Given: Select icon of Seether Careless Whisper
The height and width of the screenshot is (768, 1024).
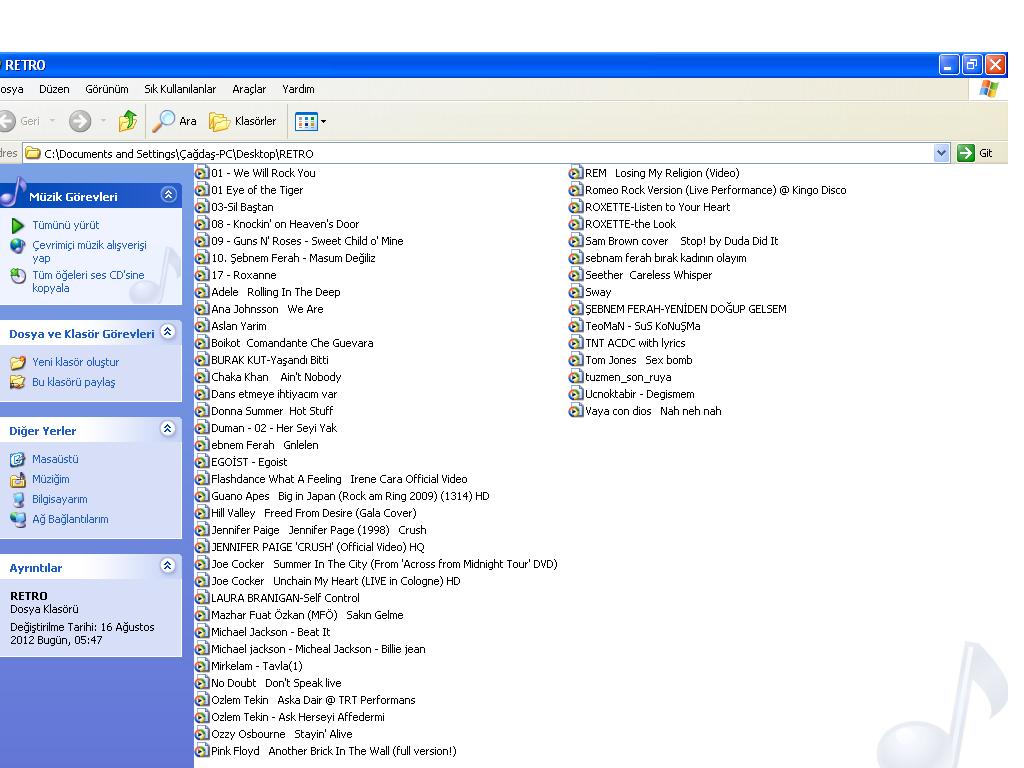Looking at the screenshot, I should (575, 275).
